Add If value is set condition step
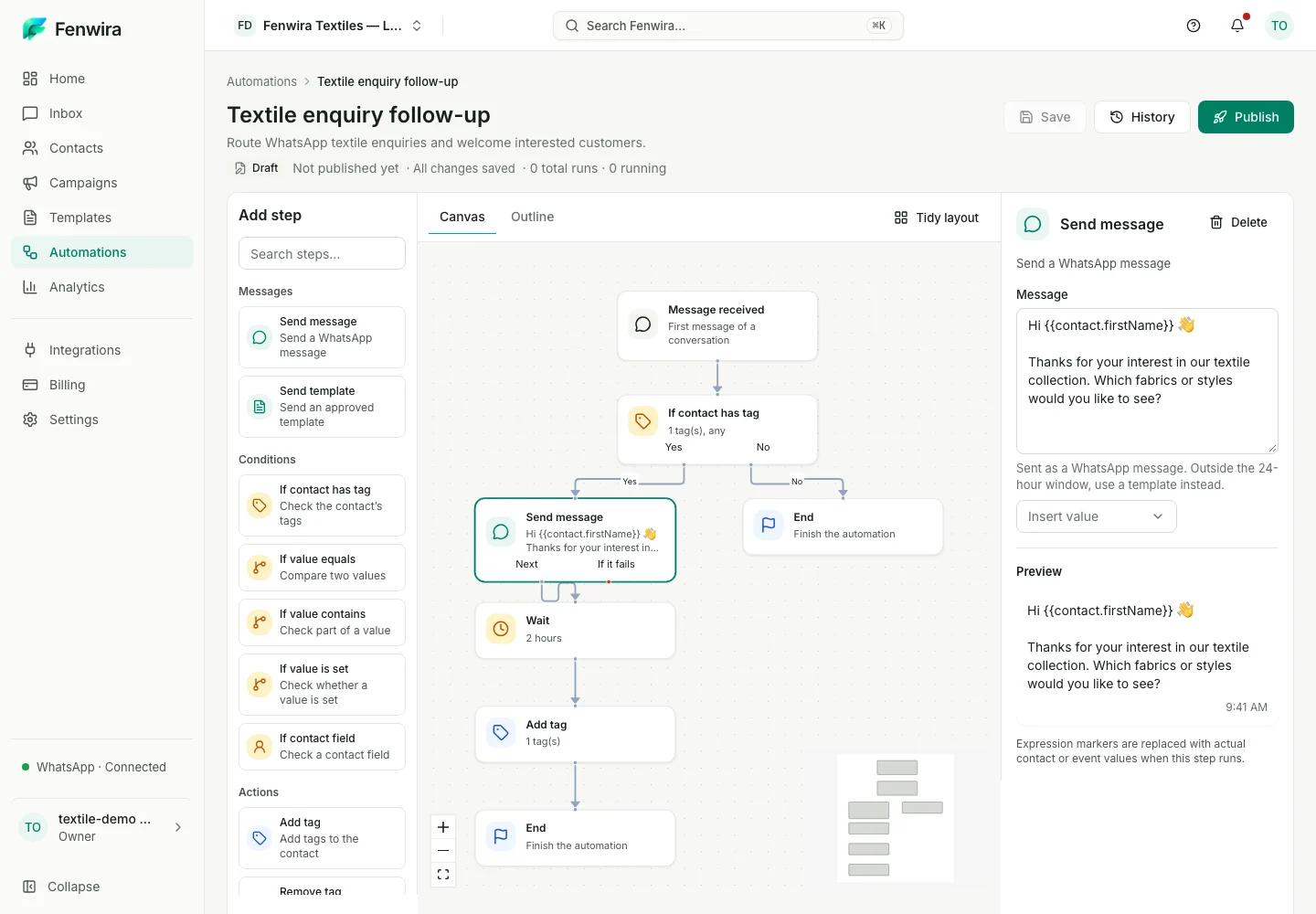Screen dimensions: 1316x914 [x=322, y=685]
